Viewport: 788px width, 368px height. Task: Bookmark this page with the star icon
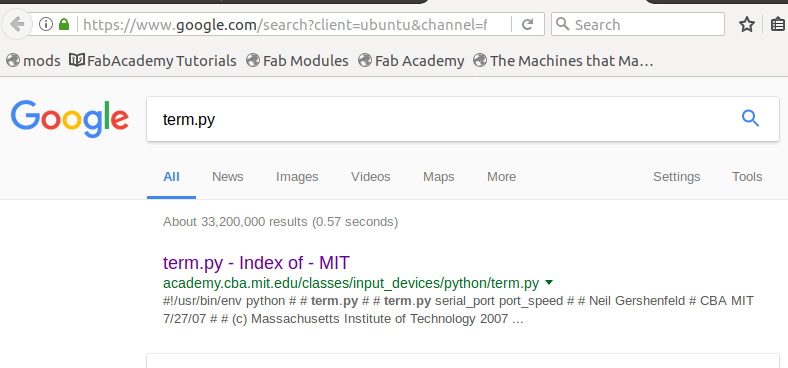coord(747,24)
